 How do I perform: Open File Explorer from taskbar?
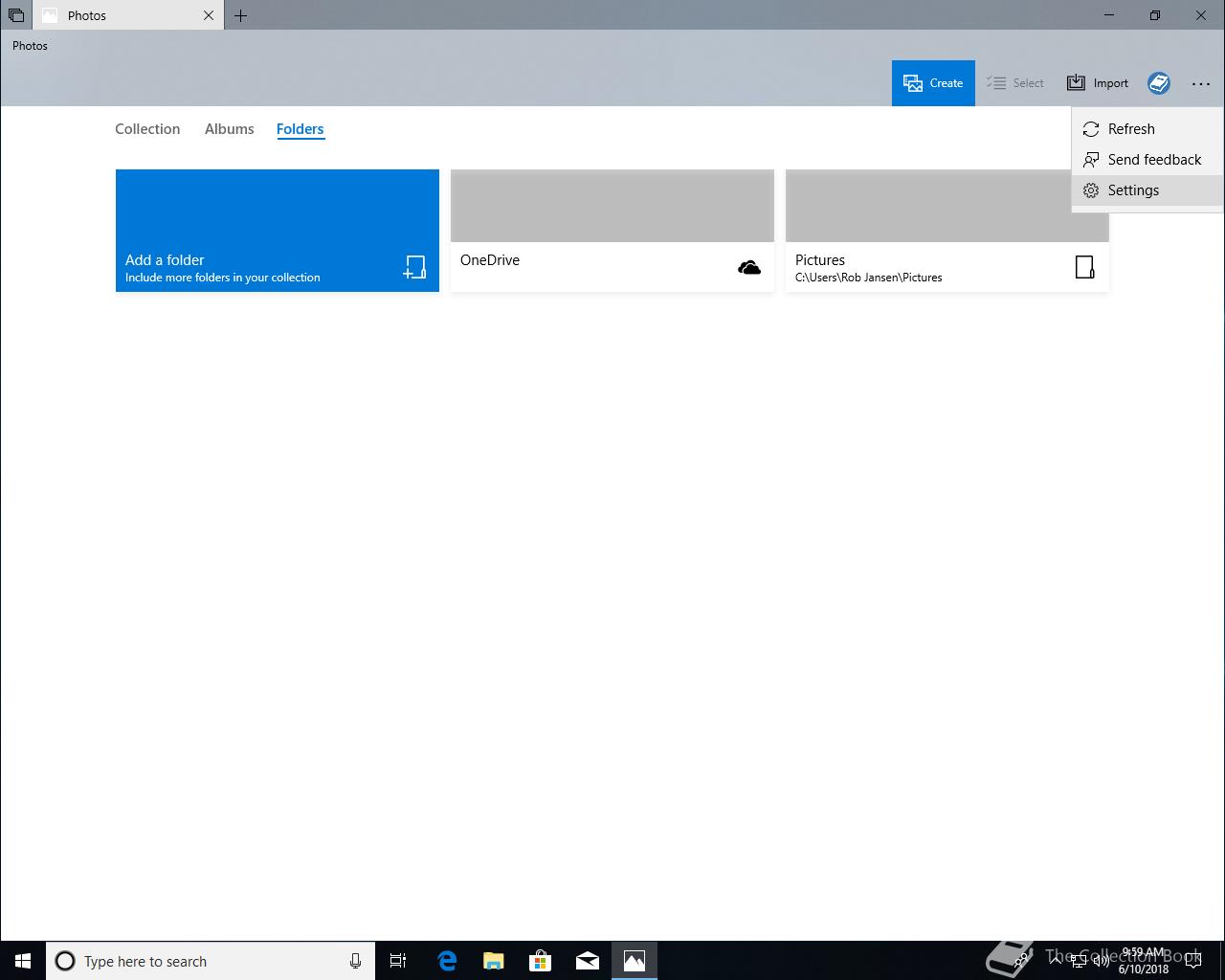[x=494, y=961]
